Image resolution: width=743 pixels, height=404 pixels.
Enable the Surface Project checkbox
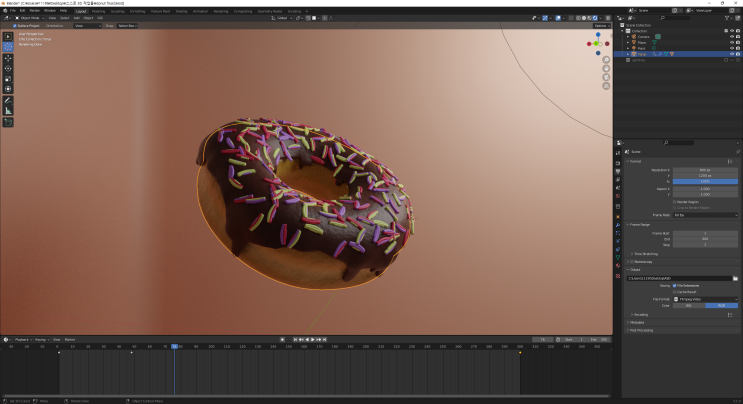[16, 26]
